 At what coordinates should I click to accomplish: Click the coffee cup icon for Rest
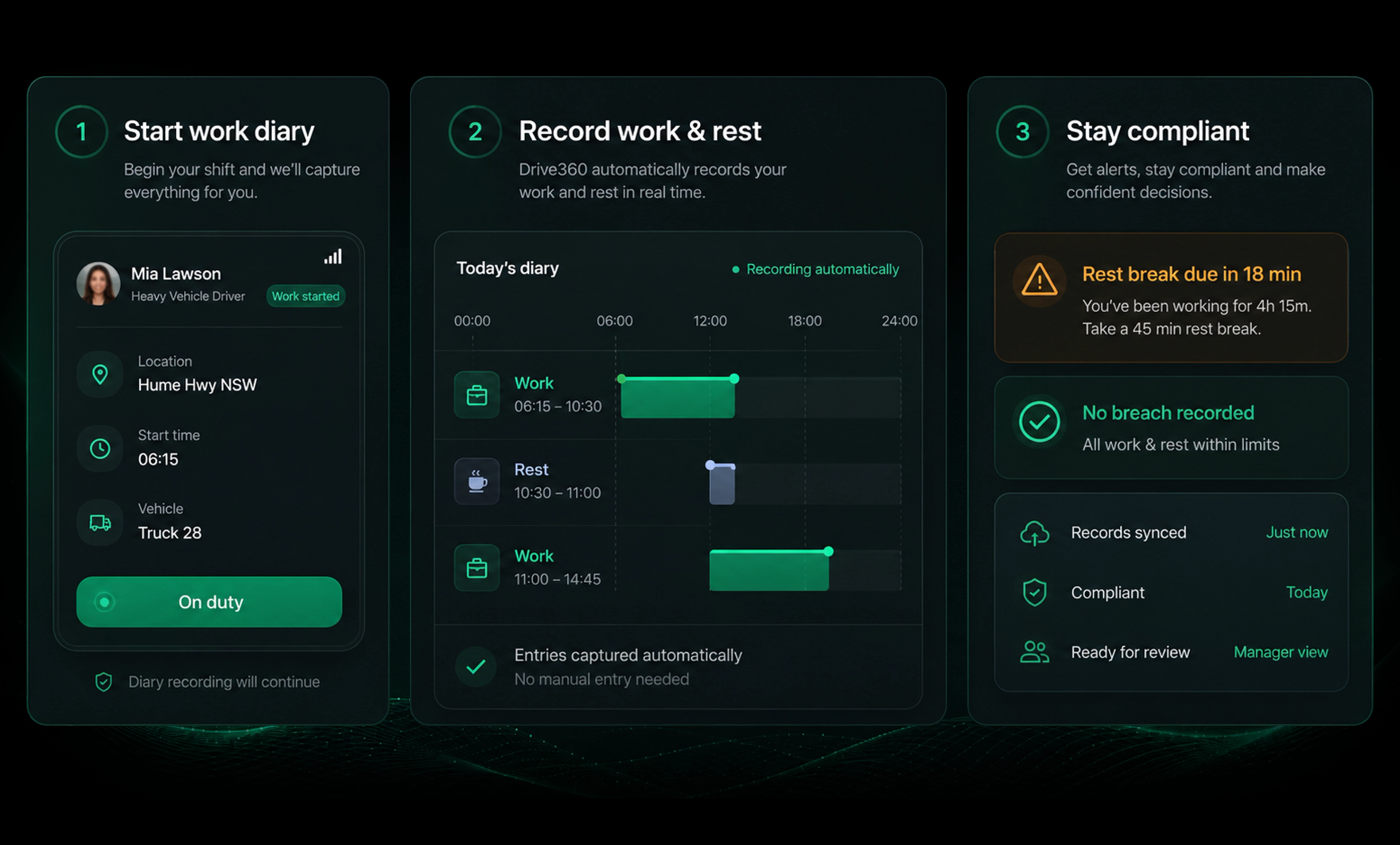tap(477, 481)
